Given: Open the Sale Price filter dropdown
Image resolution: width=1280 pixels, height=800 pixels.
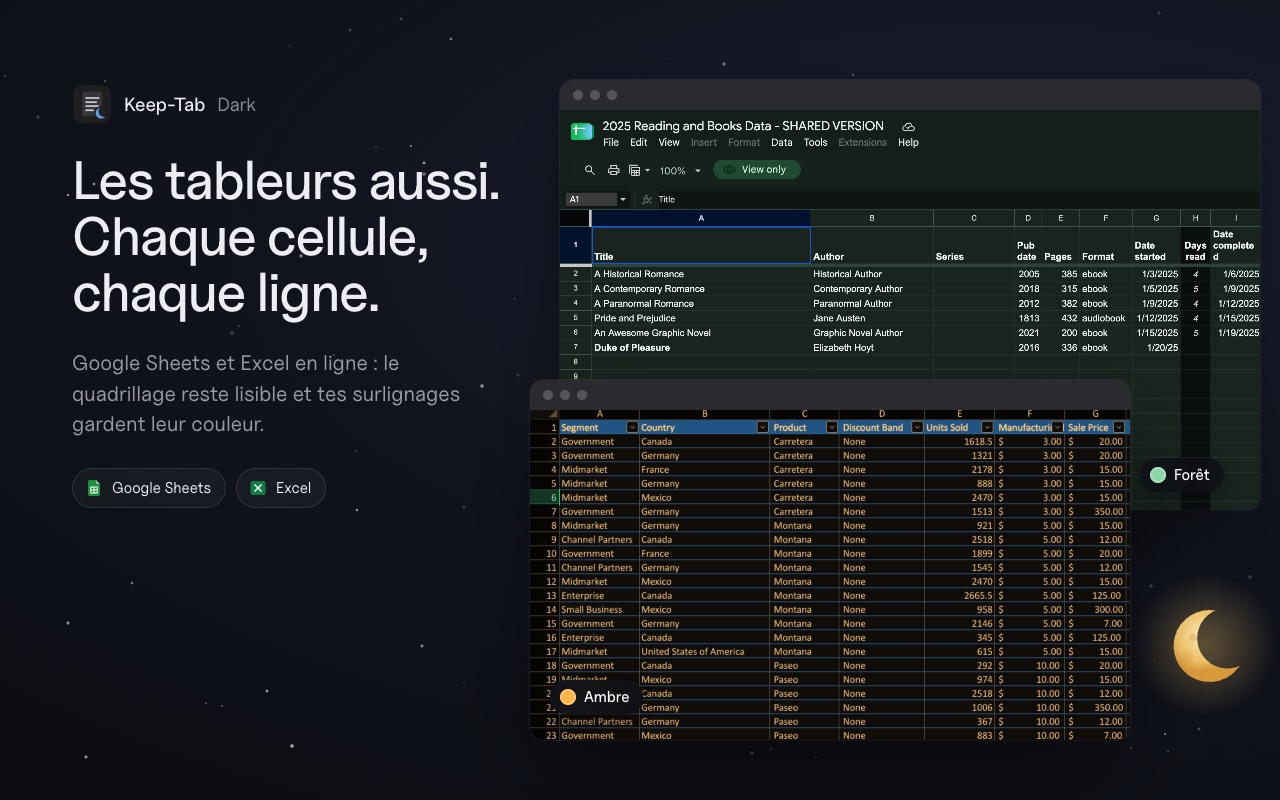Looking at the screenshot, I should tap(1119, 427).
